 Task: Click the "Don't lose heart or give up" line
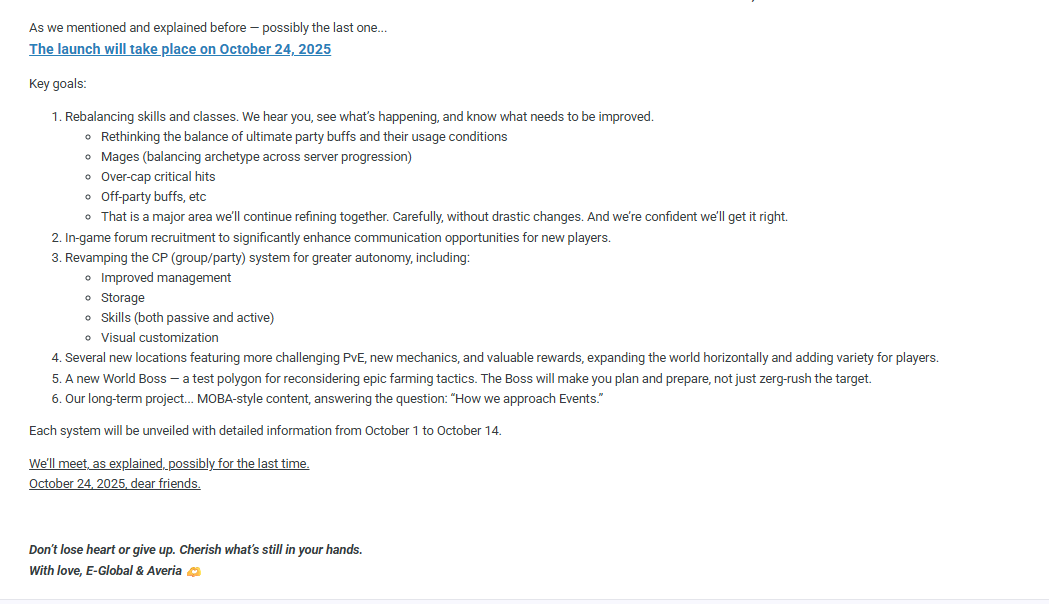pos(196,550)
